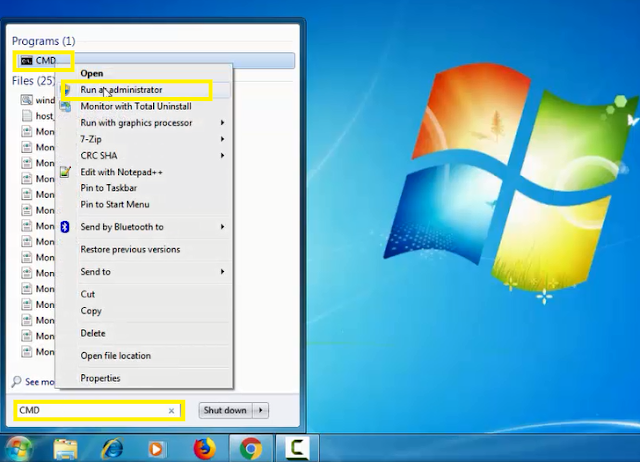The image size is (640, 462).
Task: Click the shield icon beside Run as administrator
Action: [x=67, y=90]
